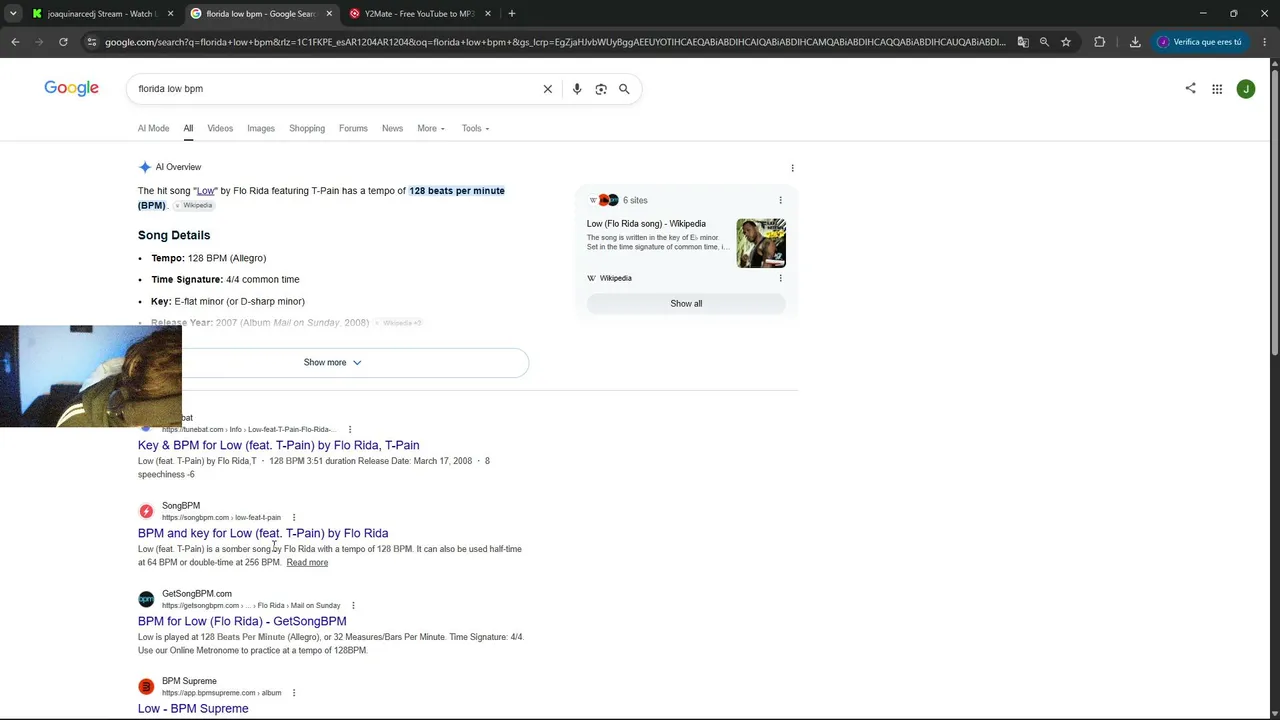The height and width of the screenshot is (720, 1280).
Task: Click Read more on SongBPM snippet
Action: pos(307,562)
